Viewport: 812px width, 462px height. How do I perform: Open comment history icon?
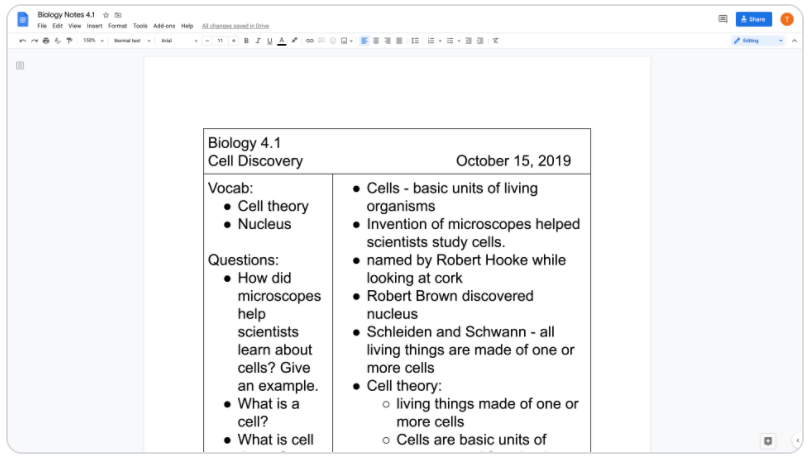coord(723,19)
